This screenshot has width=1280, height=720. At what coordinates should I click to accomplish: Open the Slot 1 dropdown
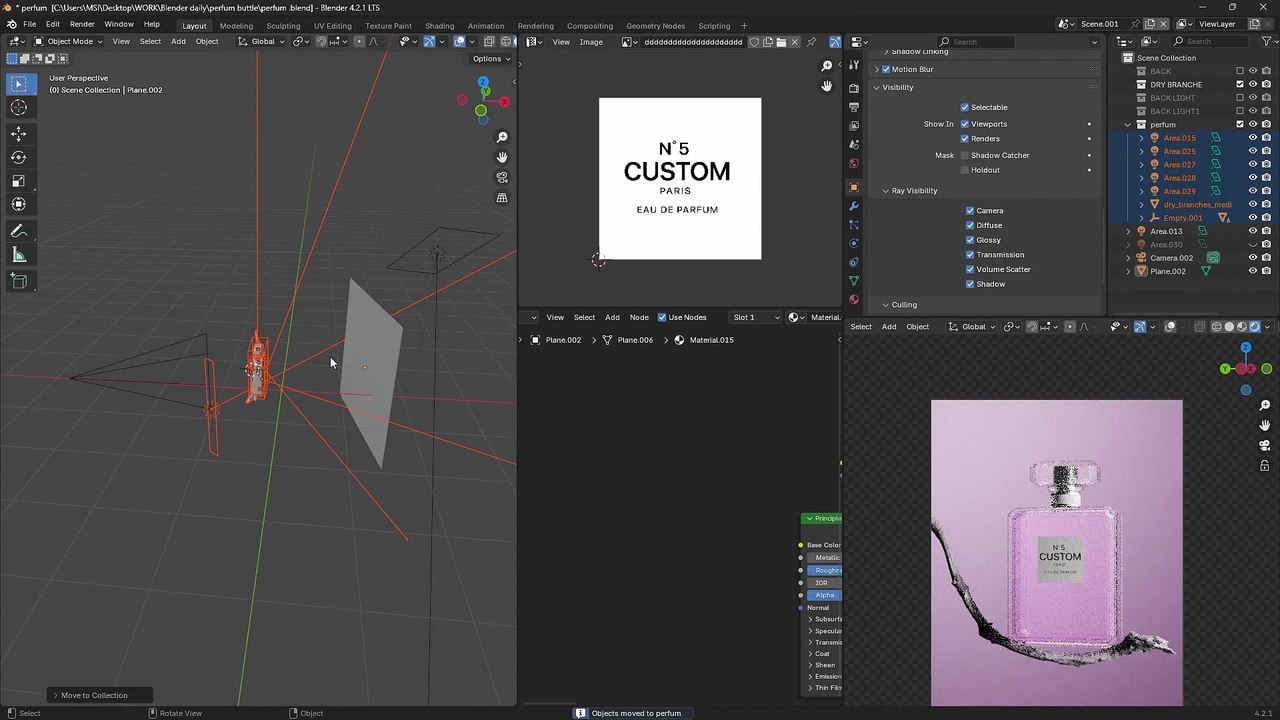point(756,317)
